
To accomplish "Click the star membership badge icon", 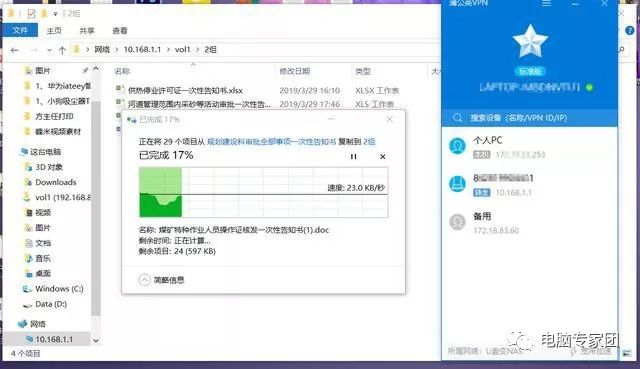I will pyautogui.click(x=530, y=41).
